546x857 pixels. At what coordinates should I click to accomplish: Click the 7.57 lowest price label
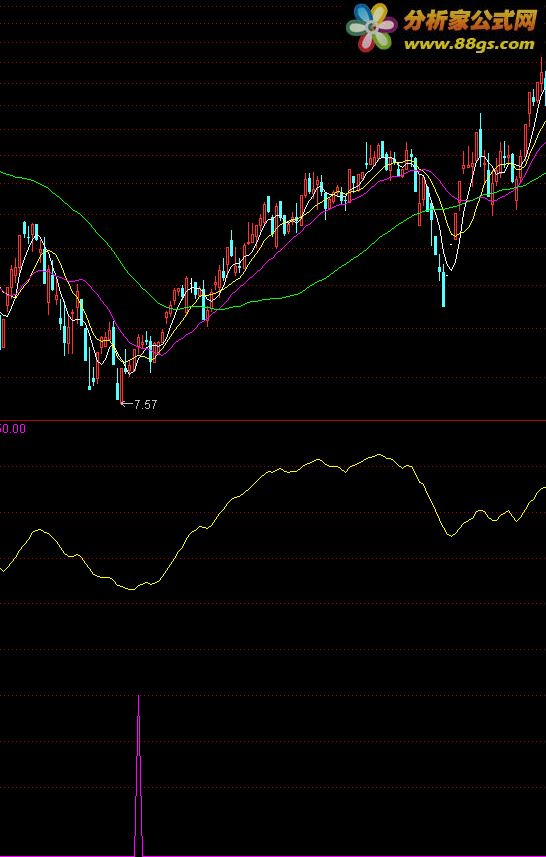coord(145,404)
